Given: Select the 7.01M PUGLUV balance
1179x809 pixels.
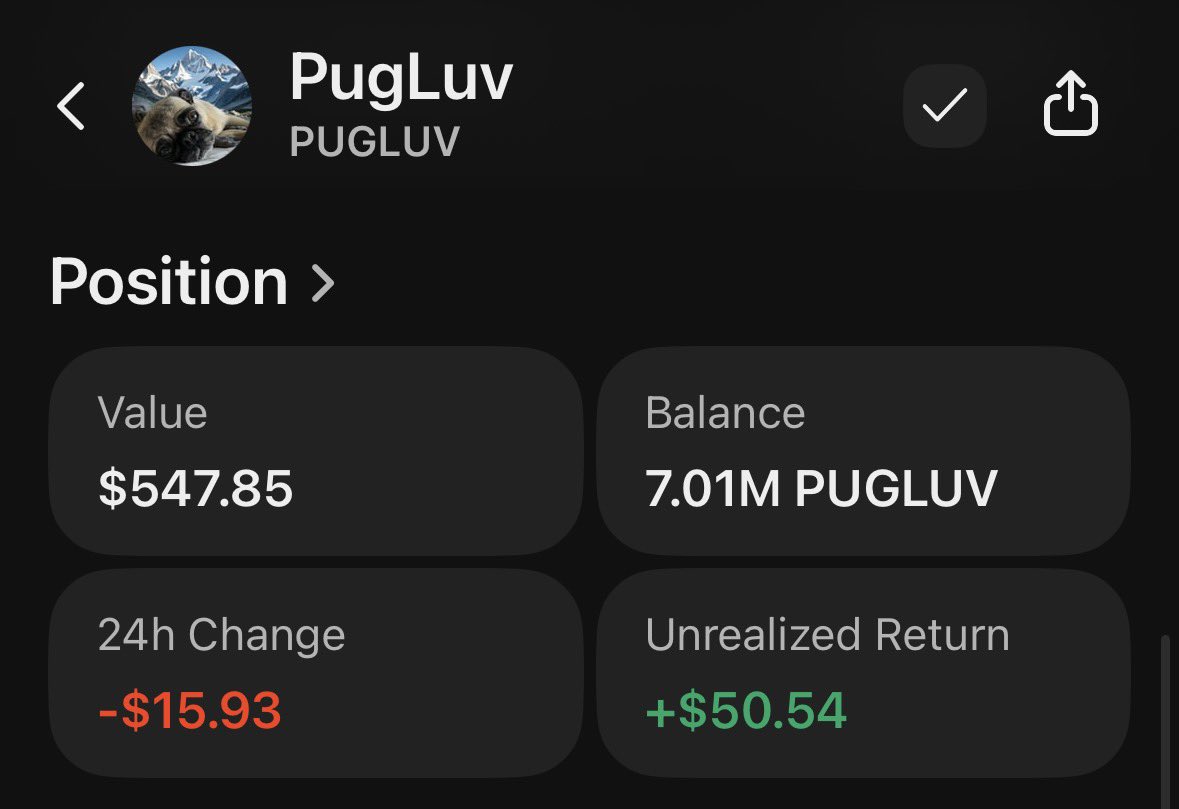Looking at the screenshot, I should click(821, 489).
